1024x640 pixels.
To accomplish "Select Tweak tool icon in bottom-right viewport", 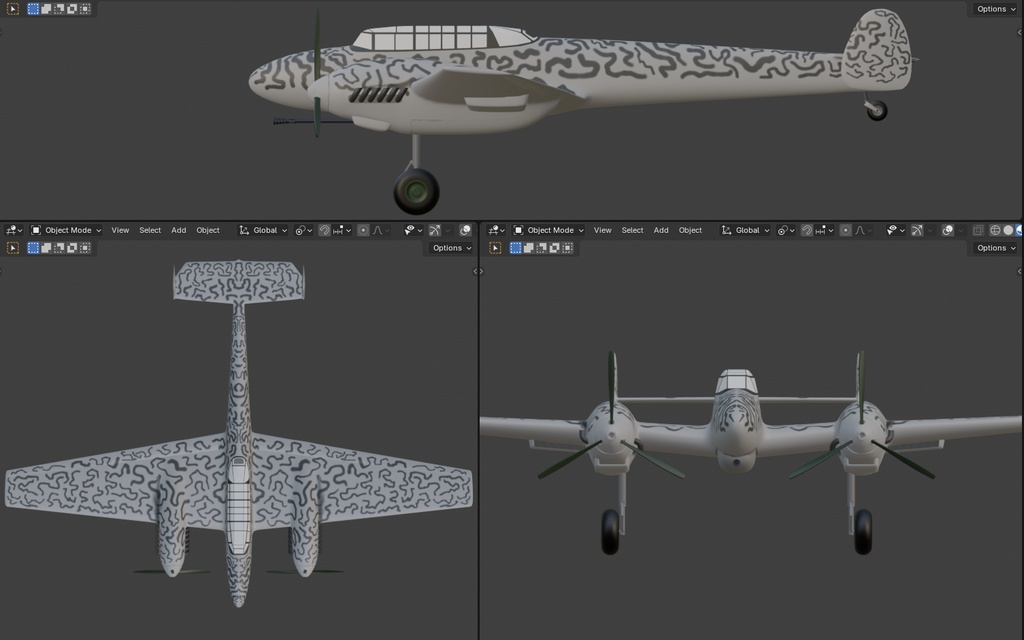I will pyautogui.click(x=495, y=248).
